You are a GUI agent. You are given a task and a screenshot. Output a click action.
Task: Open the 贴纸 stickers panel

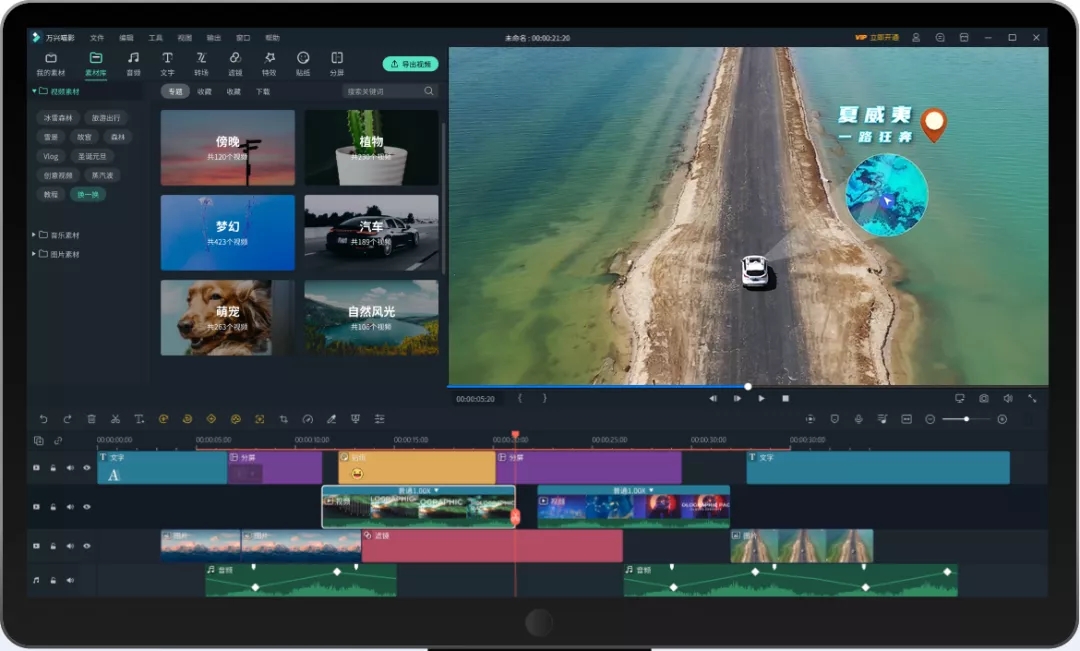(x=303, y=63)
